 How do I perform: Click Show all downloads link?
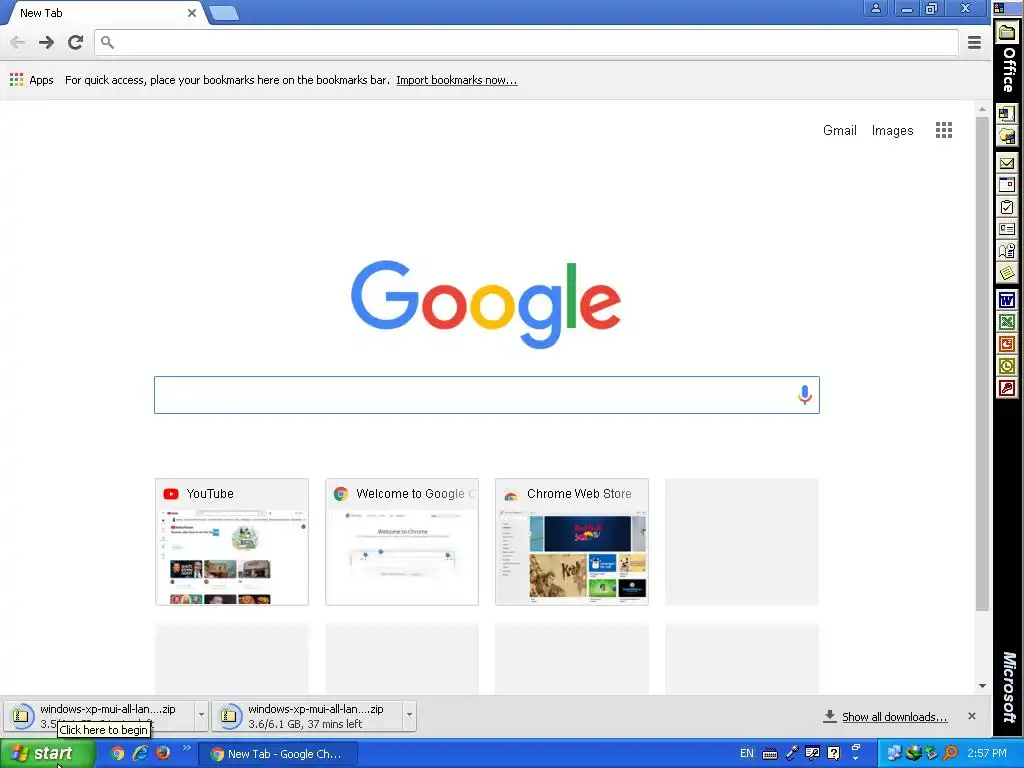pyautogui.click(x=894, y=716)
